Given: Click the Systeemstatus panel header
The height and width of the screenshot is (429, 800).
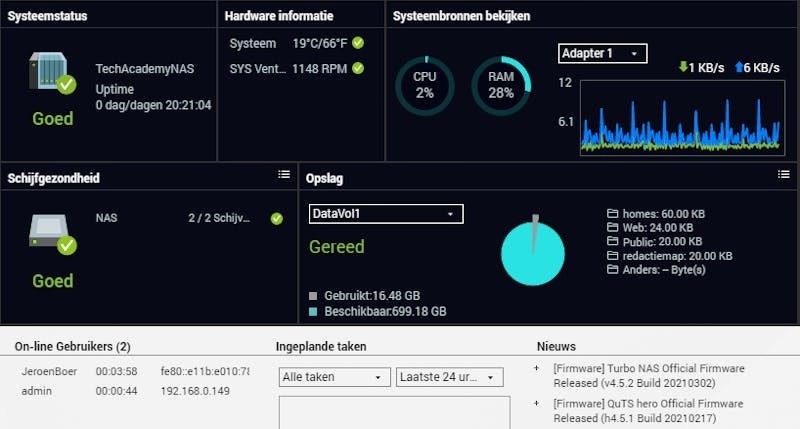Looking at the screenshot, I should point(47,16).
